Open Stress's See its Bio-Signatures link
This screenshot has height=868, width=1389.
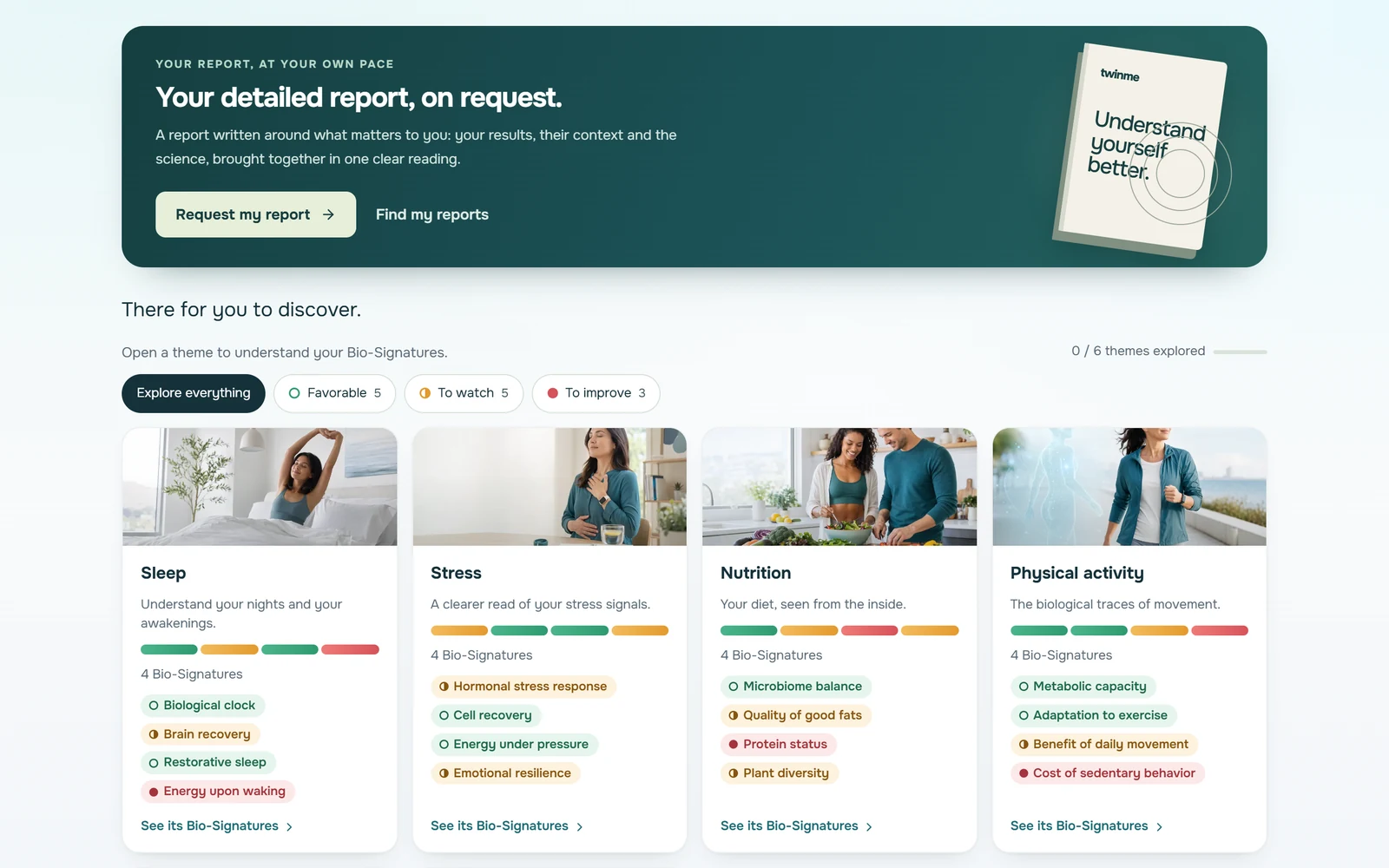(x=507, y=826)
